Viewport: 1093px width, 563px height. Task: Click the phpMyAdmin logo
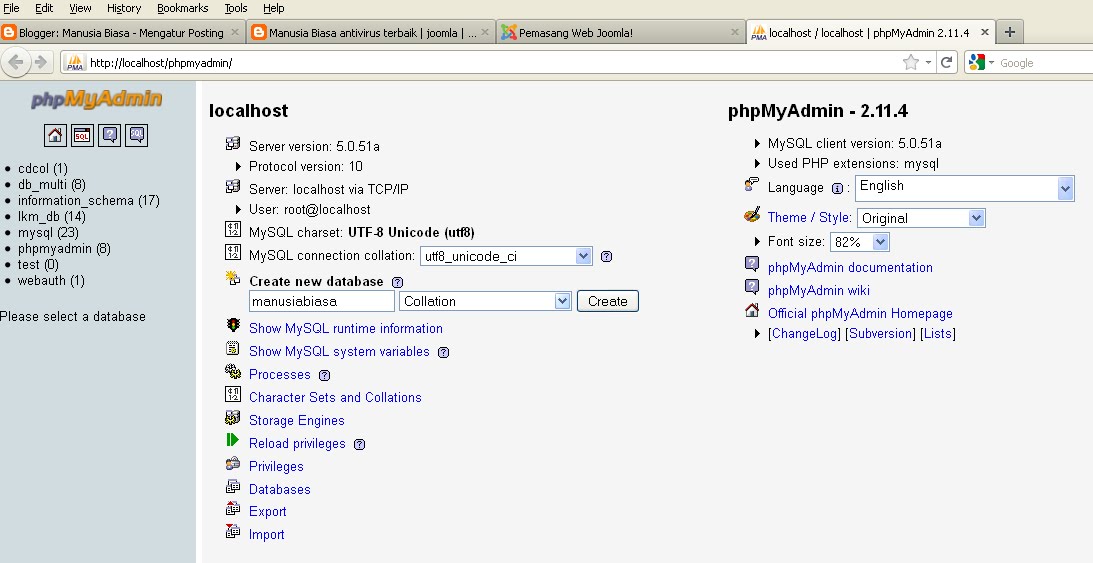(96, 100)
